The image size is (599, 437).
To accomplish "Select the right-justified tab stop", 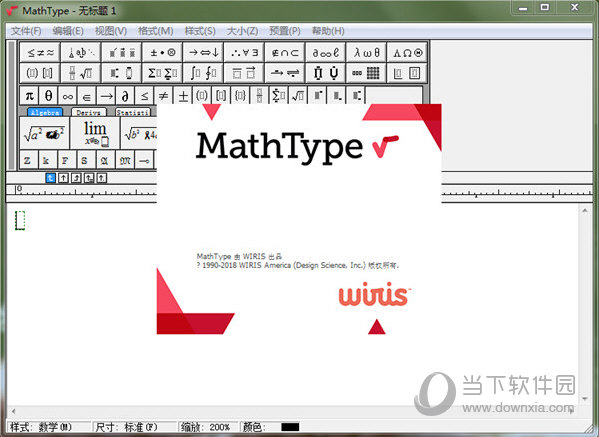I will click(76, 178).
